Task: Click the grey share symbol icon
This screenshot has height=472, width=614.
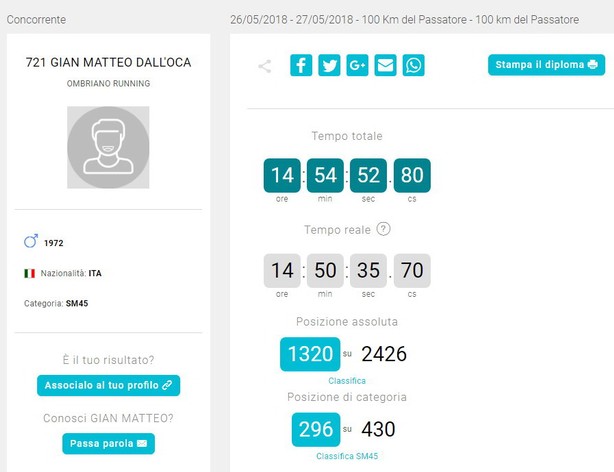Action: [x=265, y=66]
